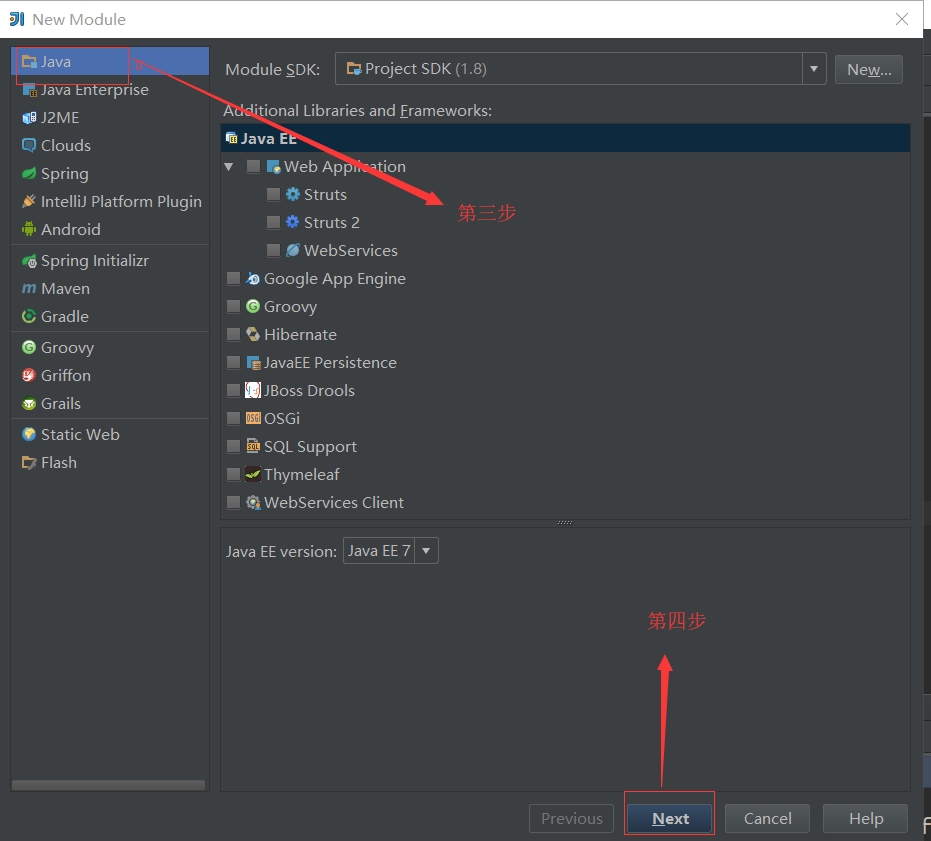Select Gradle module type
This screenshot has width=931, height=841.
[x=110, y=317]
